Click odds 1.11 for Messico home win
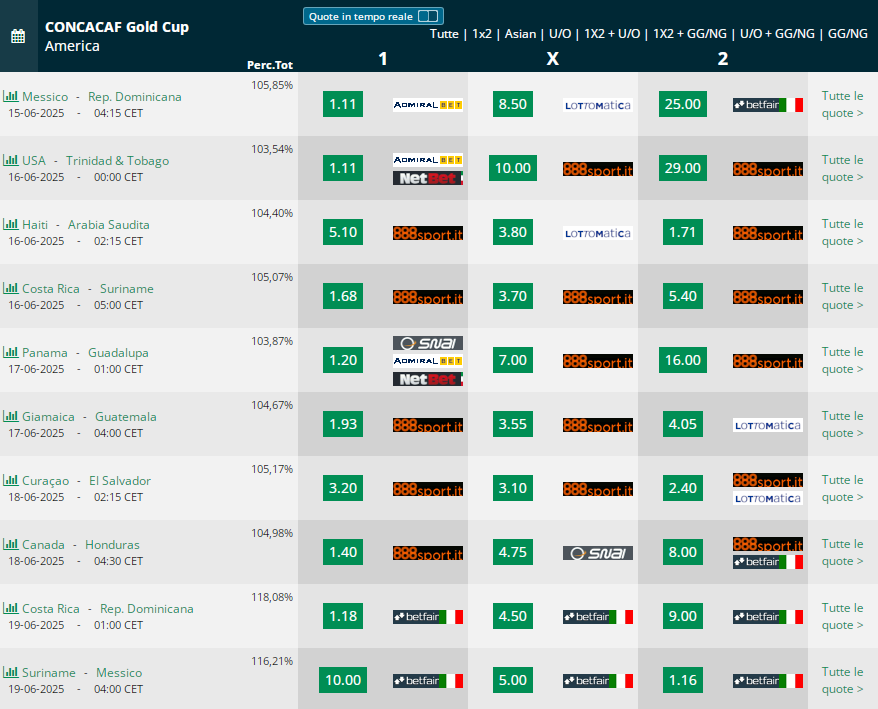 pos(343,104)
